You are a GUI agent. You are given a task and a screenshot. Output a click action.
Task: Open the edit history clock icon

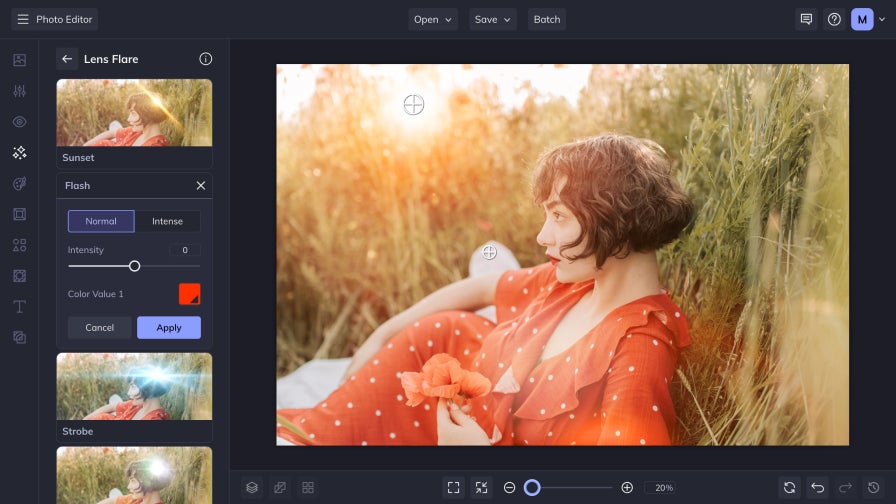874,487
